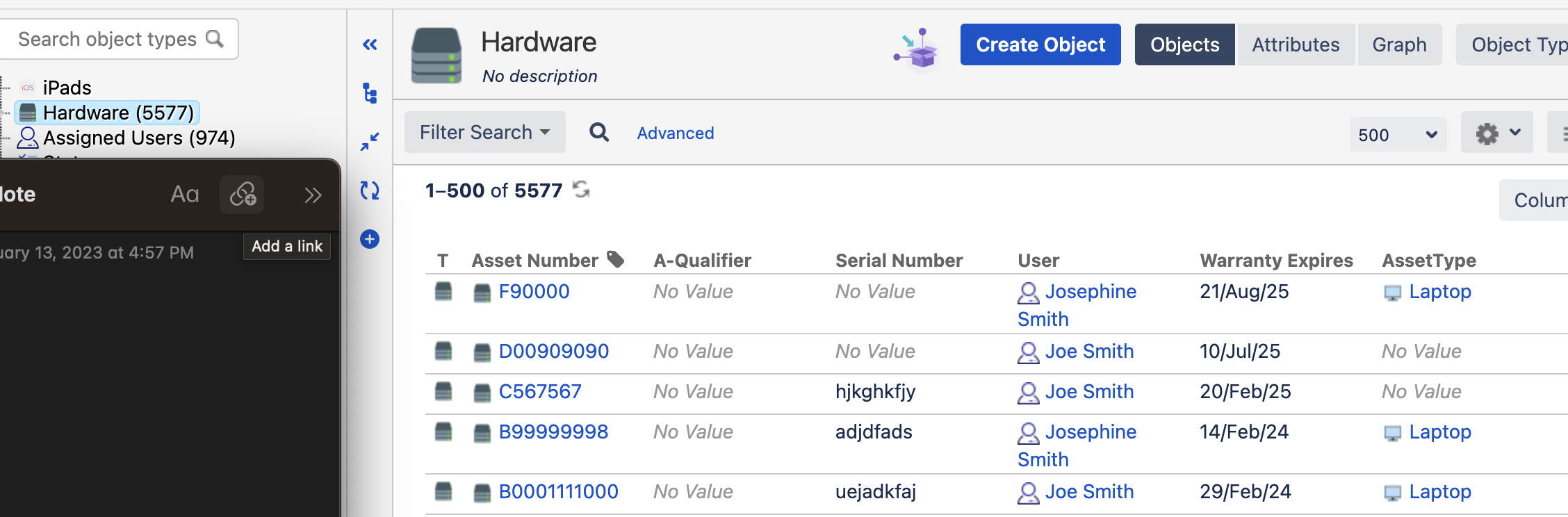This screenshot has width=1568, height=517.
Task: Open the Filter Search dropdown
Action: point(485,132)
